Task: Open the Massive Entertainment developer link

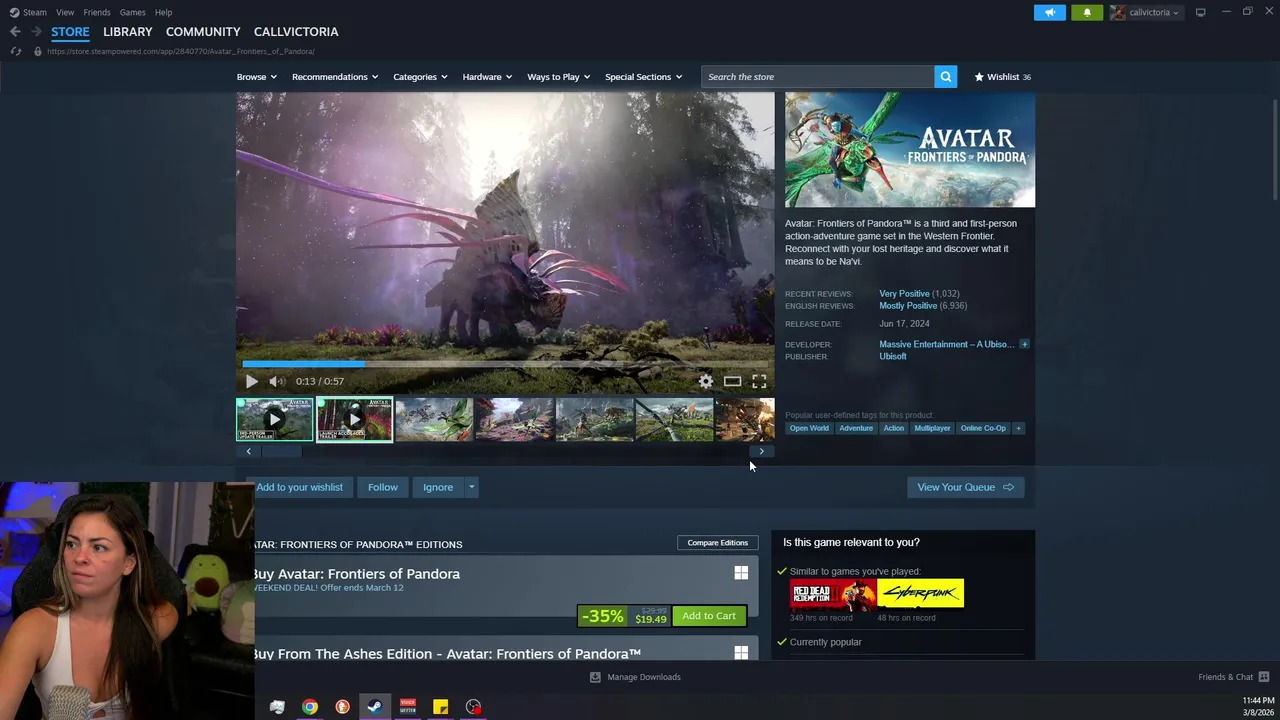Action: pos(946,344)
